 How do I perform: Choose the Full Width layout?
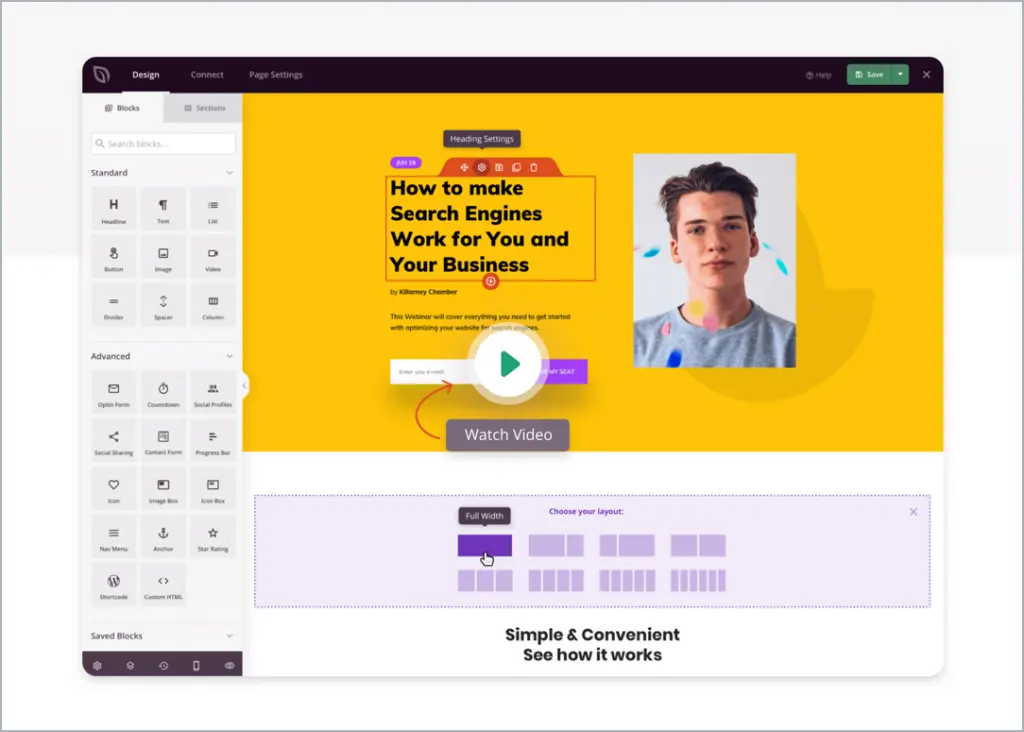point(485,545)
